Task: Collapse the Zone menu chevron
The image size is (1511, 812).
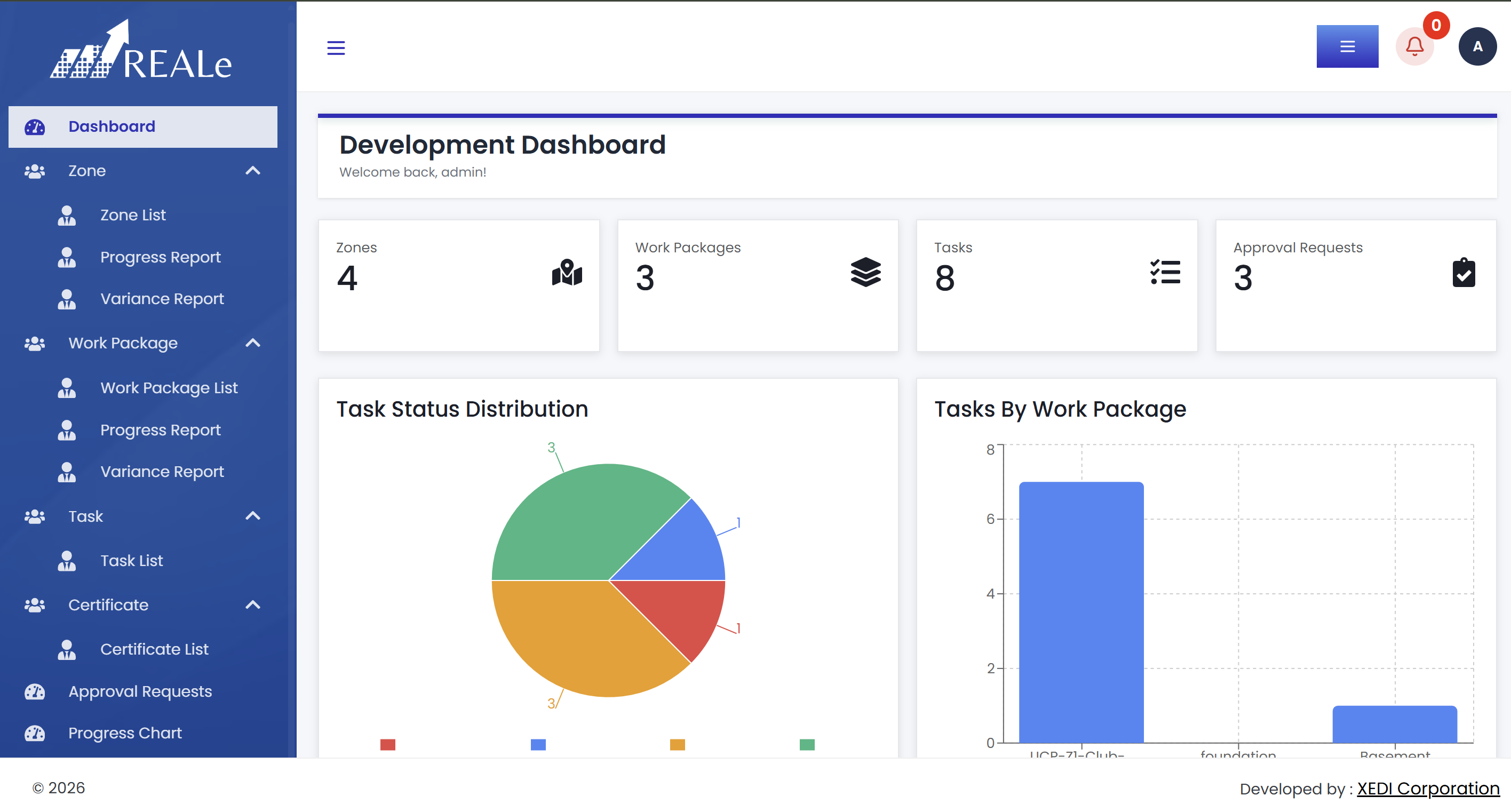Action: point(253,171)
